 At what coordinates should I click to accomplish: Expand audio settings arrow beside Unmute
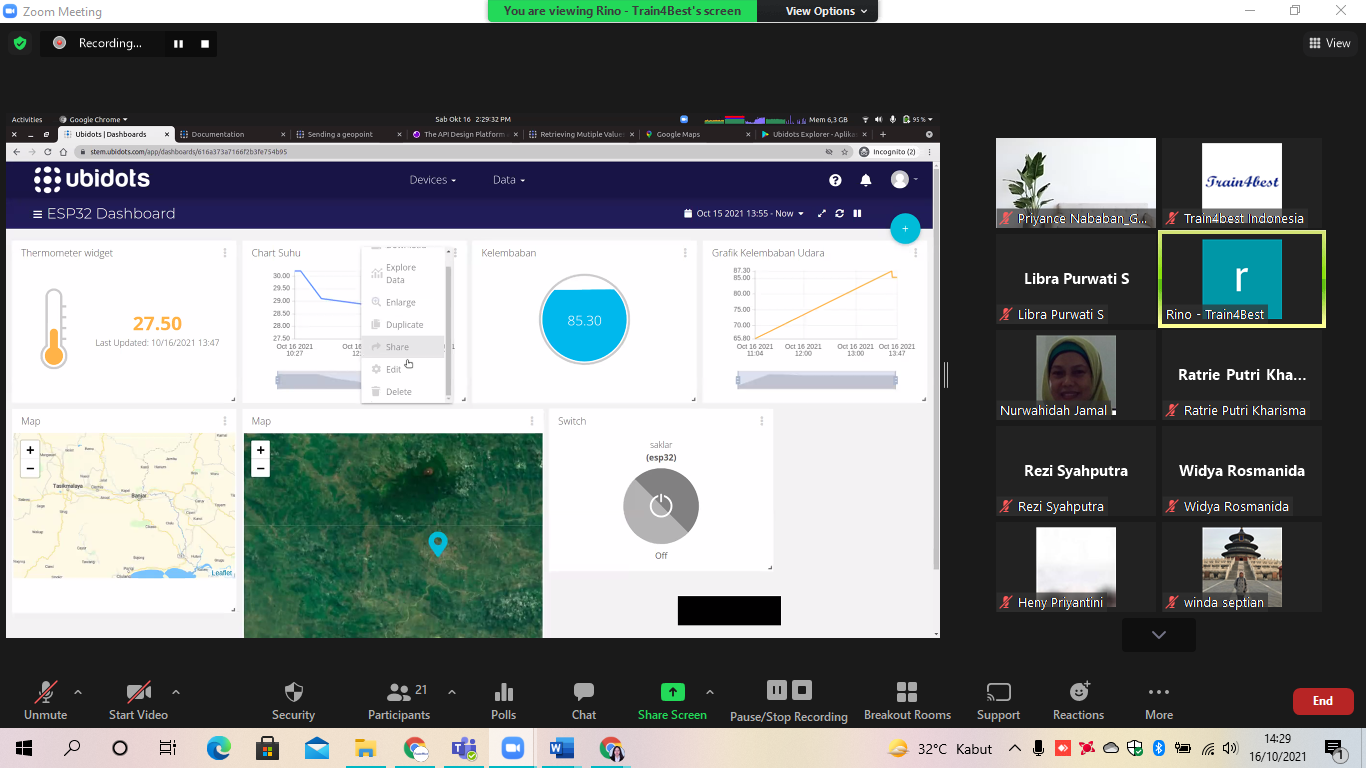click(78, 692)
